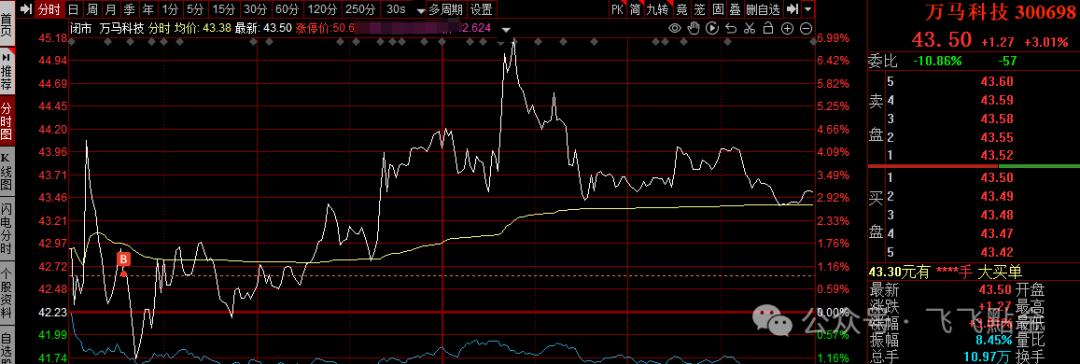Zoom out with the minus circle icon
The height and width of the screenshot is (364, 1080).
coord(806,28)
